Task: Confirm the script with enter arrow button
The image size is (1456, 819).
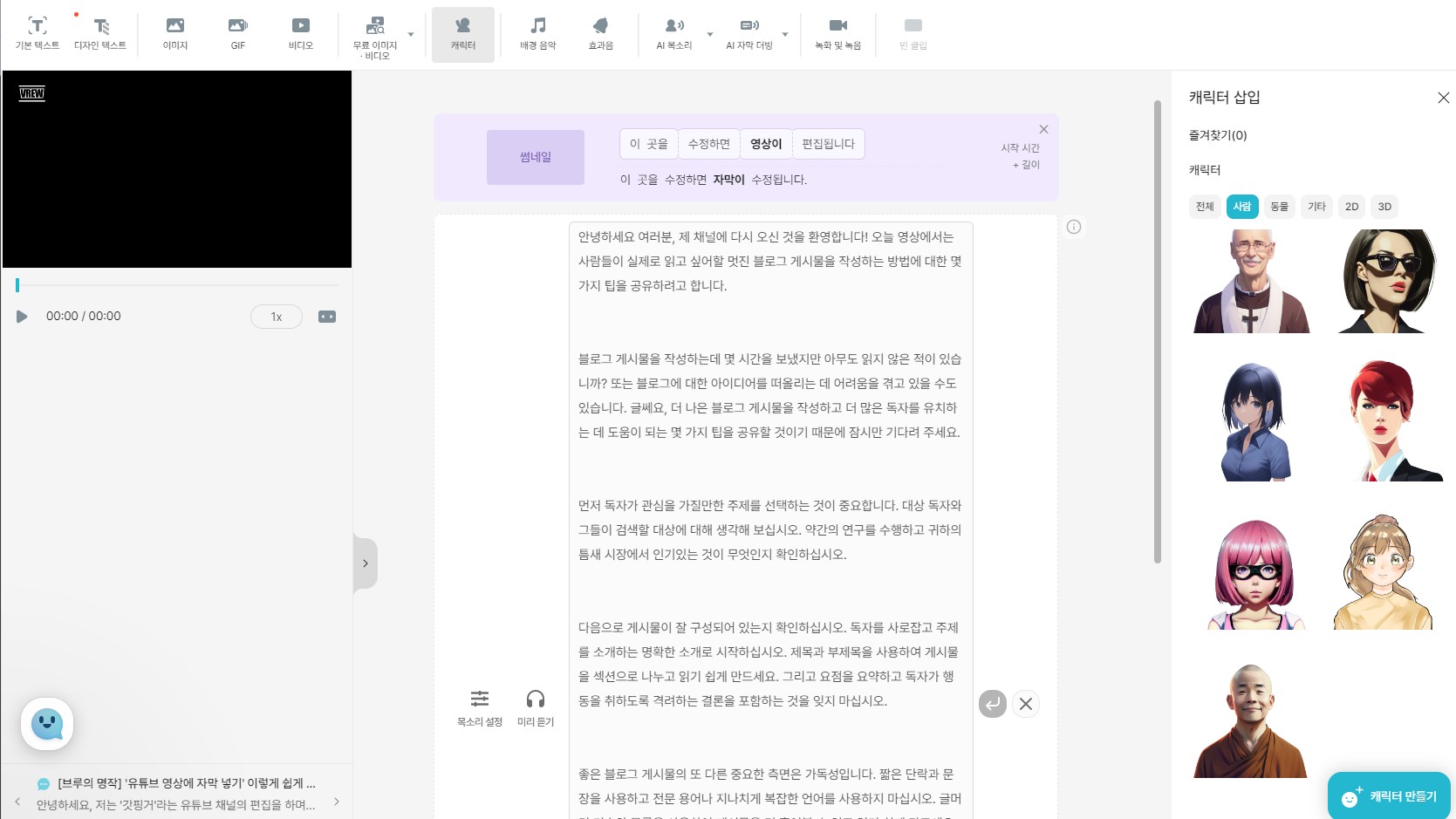Action: coord(993,704)
